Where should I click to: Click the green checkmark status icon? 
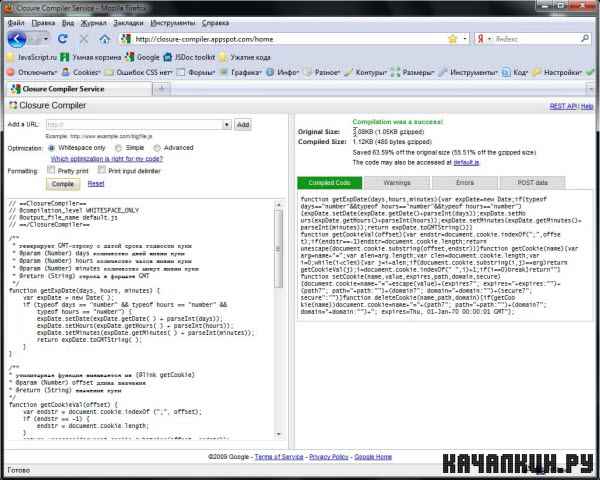click(x=590, y=72)
